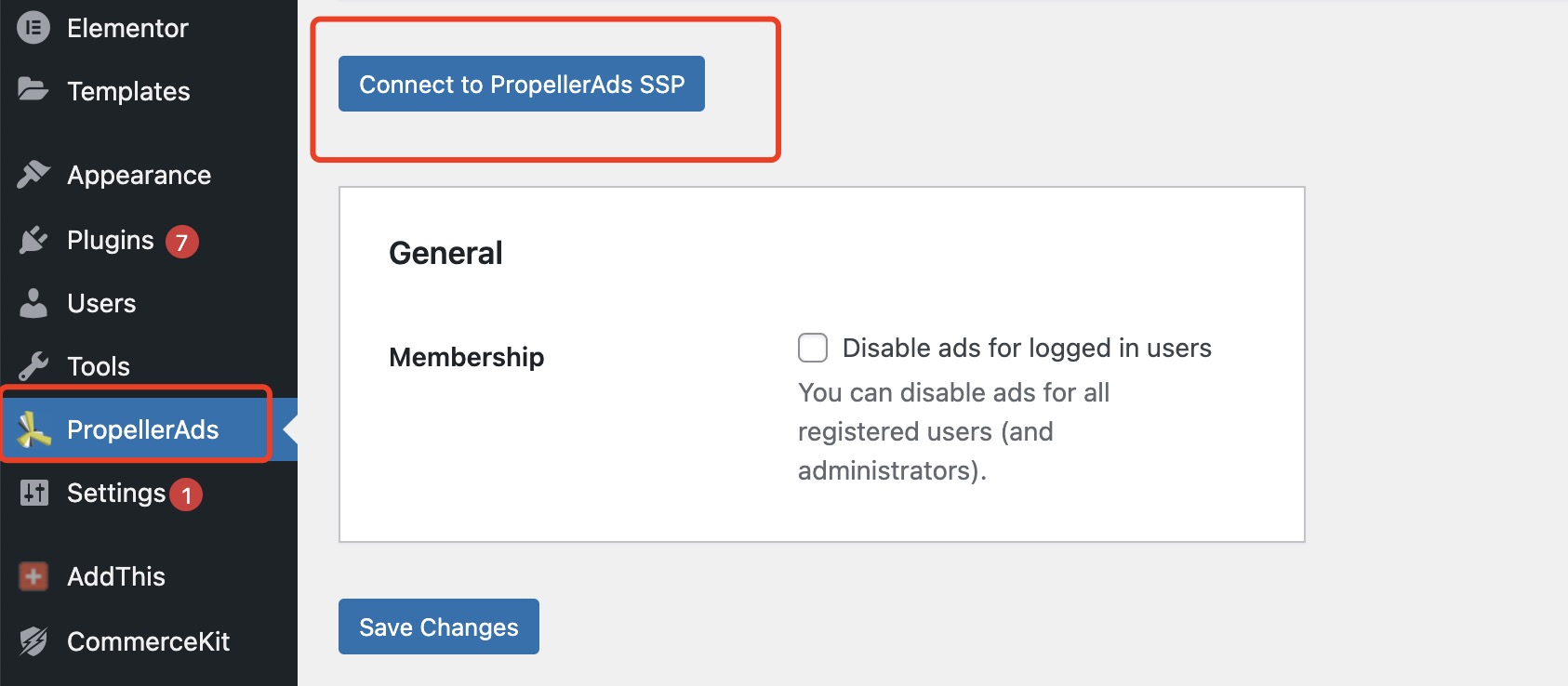Click the Templates folder icon

tap(33, 90)
